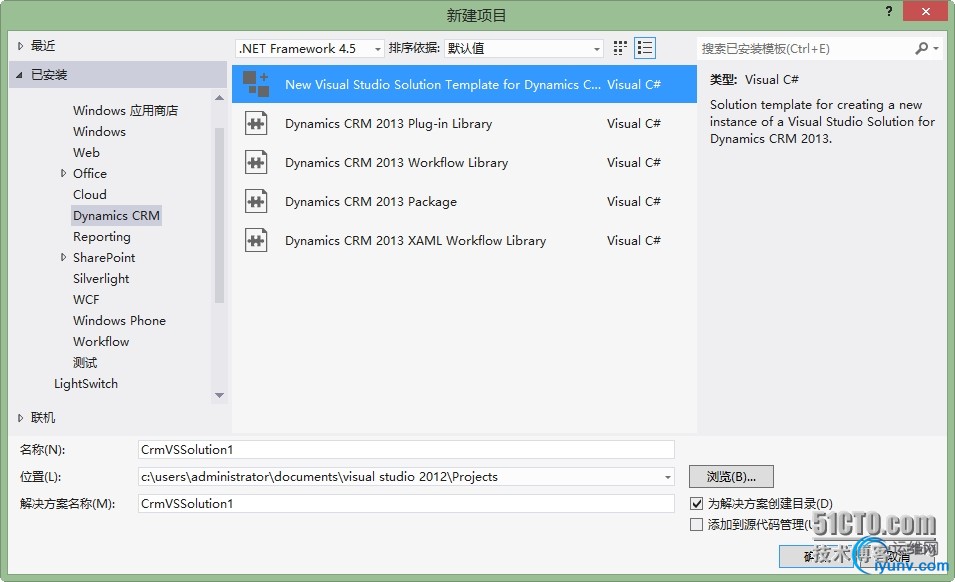This screenshot has width=955, height=582.
Task: Select the Windows Phone category
Action: point(119,320)
